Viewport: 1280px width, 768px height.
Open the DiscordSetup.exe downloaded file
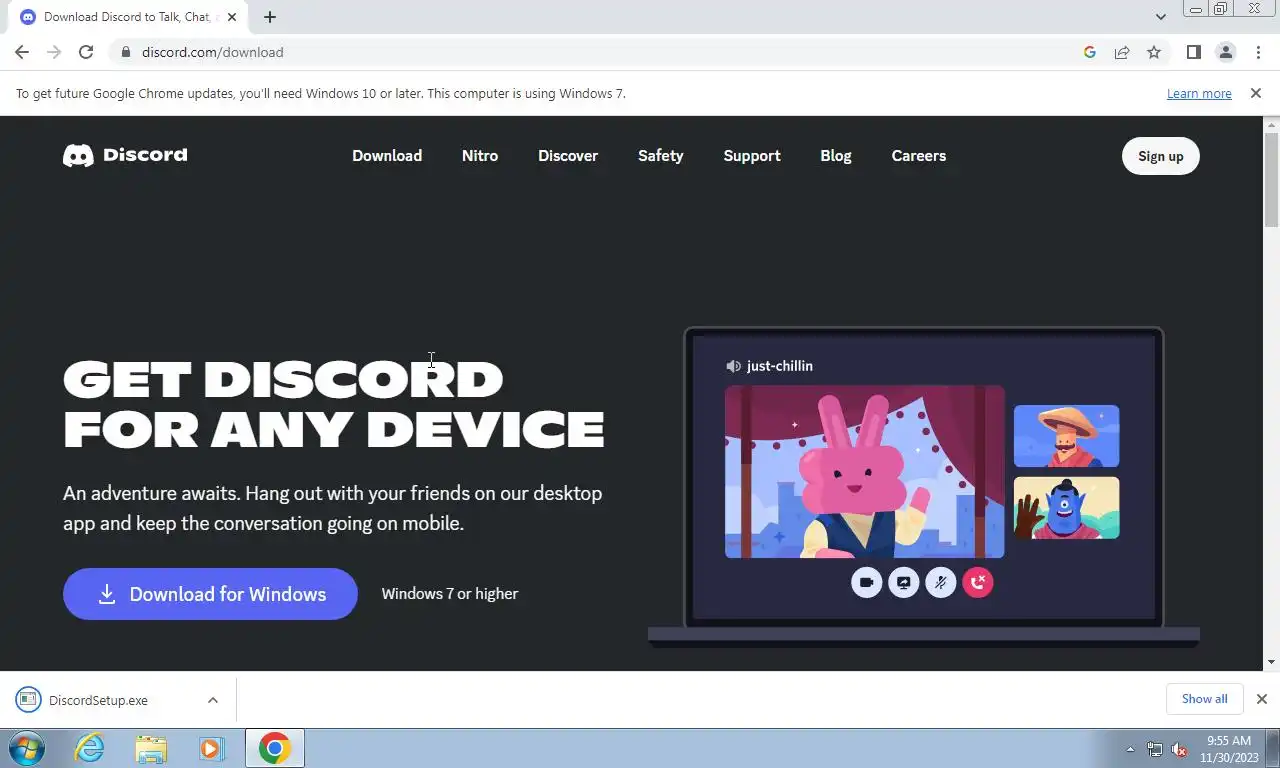[98, 700]
